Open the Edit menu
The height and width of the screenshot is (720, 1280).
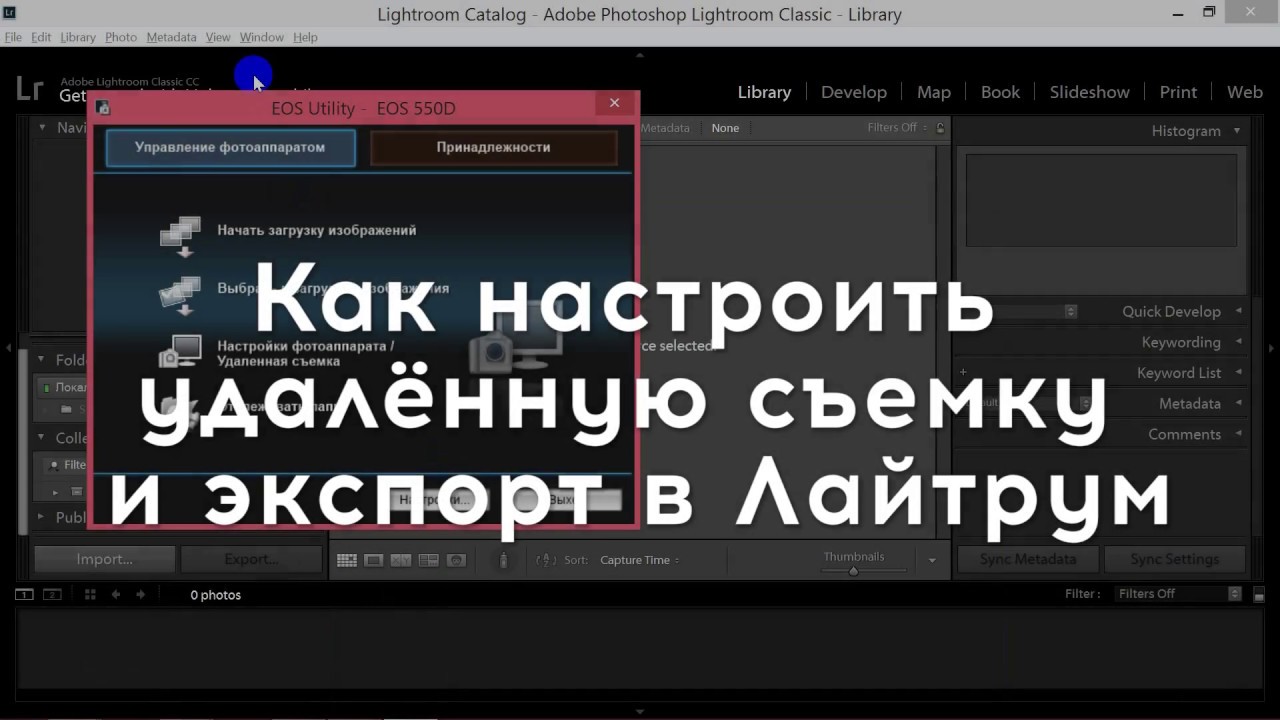coord(41,37)
